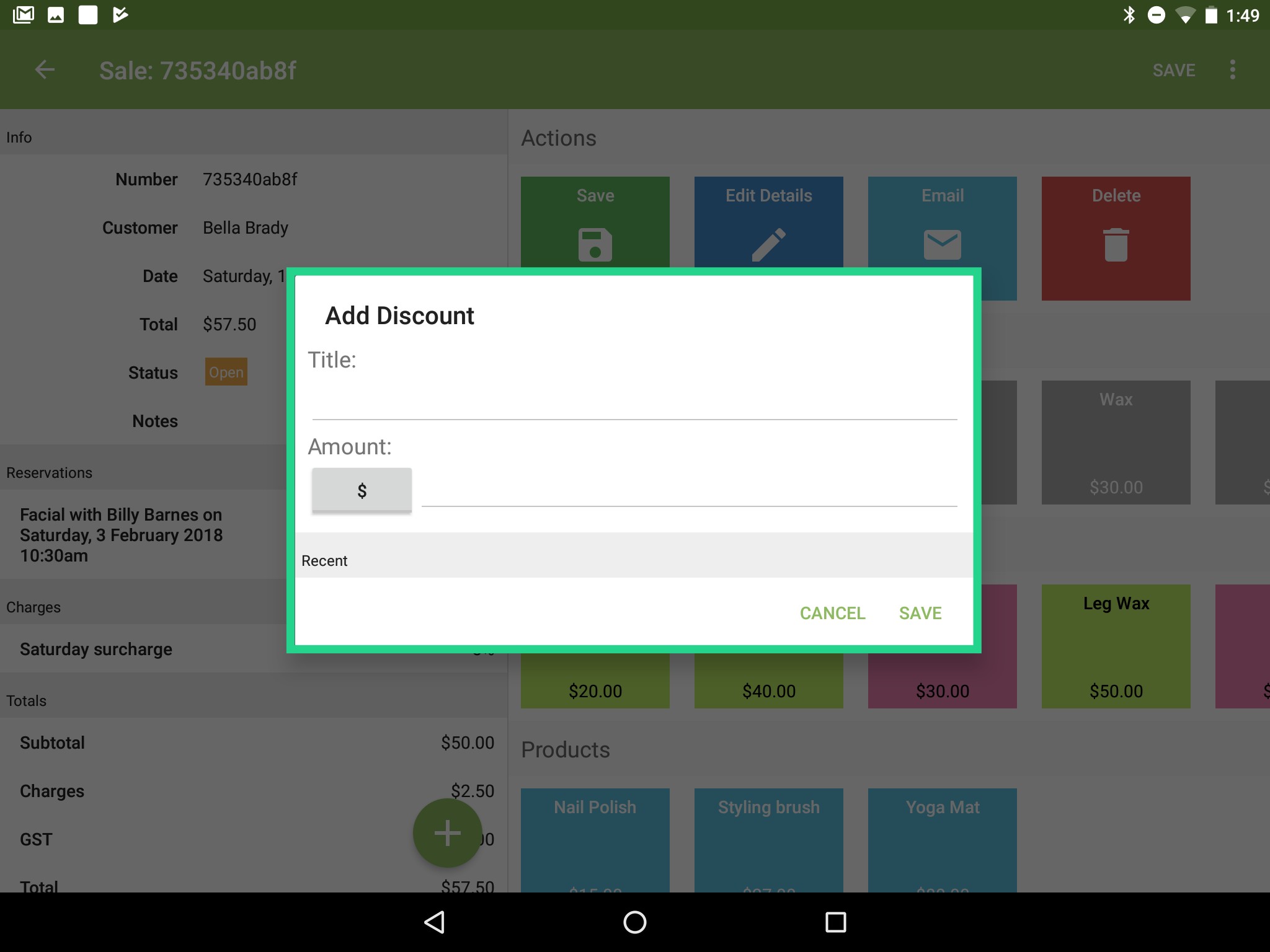The height and width of the screenshot is (952, 1270).
Task: Tap the $30.00 pink service tile
Action: tap(943, 681)
